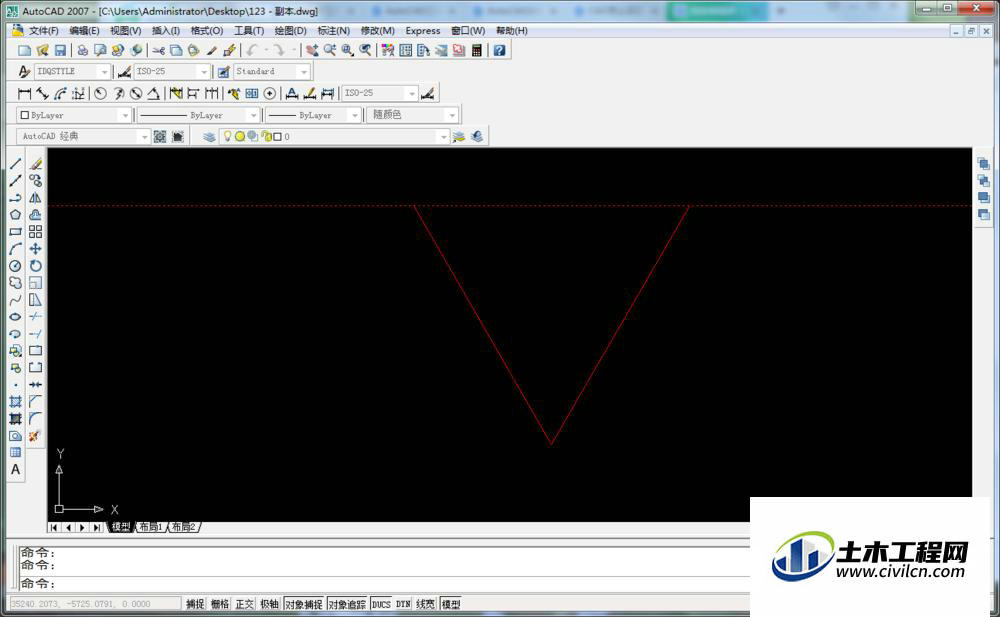This screenshot has width=1000, height=617.
Task: Click the 模型 button in status bar
Action: [451, 604]
